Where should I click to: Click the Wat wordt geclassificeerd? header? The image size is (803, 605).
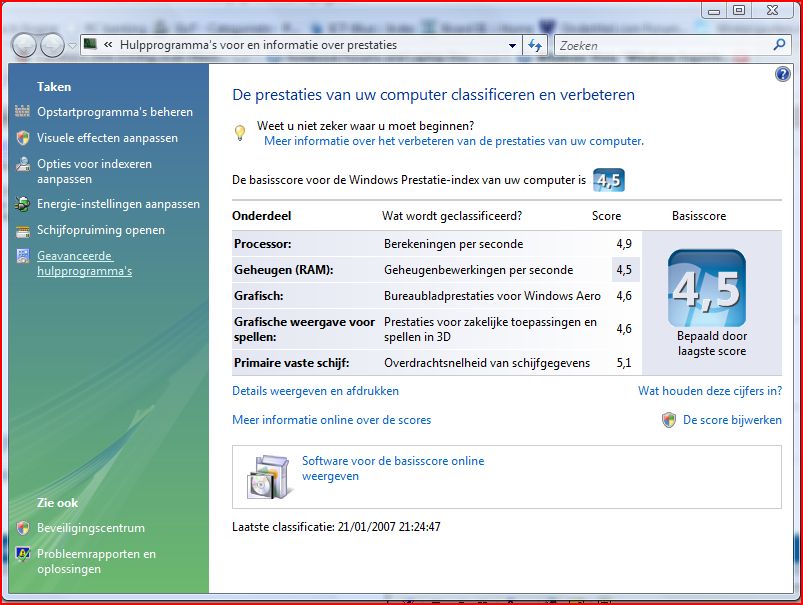(452, 216)
